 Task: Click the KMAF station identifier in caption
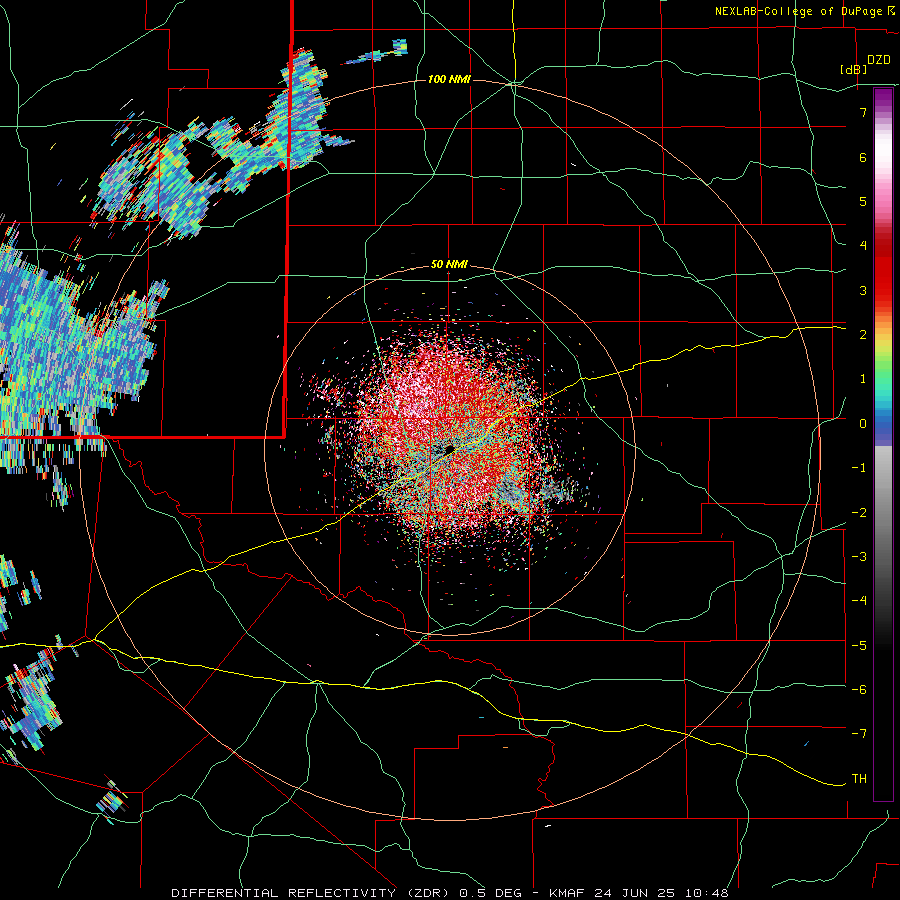point(565,893)
